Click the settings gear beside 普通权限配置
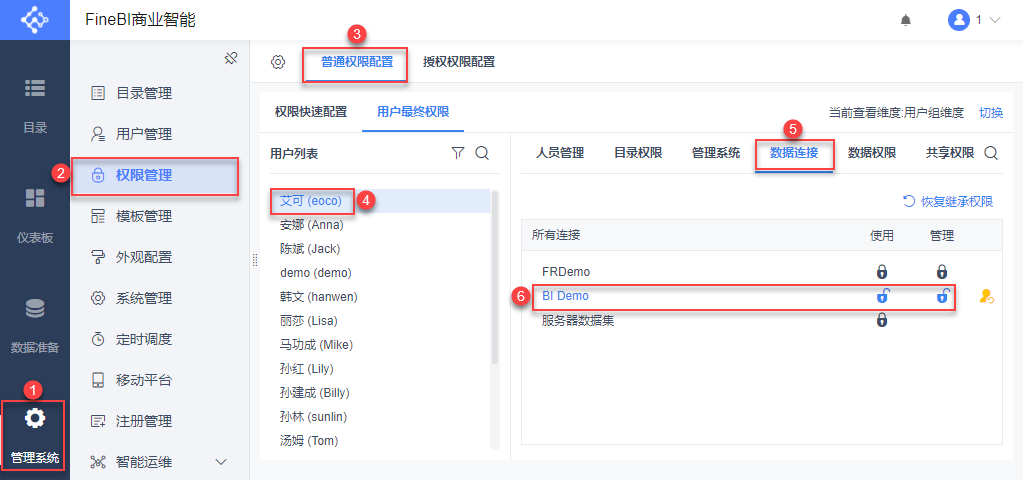Image resolution: width=1023 pixels, height=480 pixels. [x=278, y=62]
